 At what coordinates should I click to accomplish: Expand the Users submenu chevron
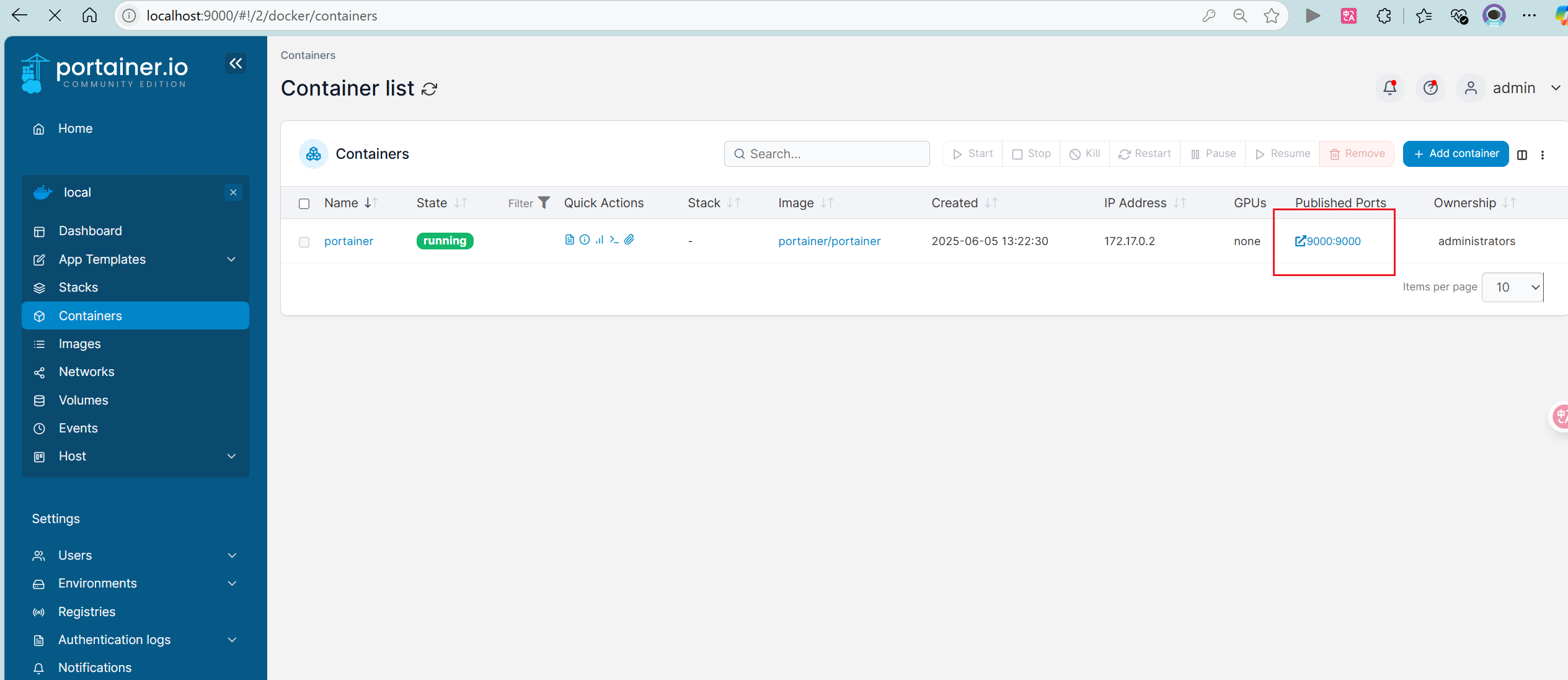click(232, 555)
